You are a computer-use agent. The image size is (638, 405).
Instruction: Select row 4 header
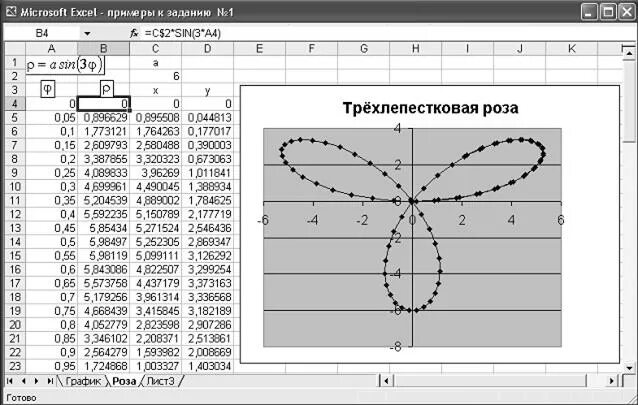coord(15,103)
